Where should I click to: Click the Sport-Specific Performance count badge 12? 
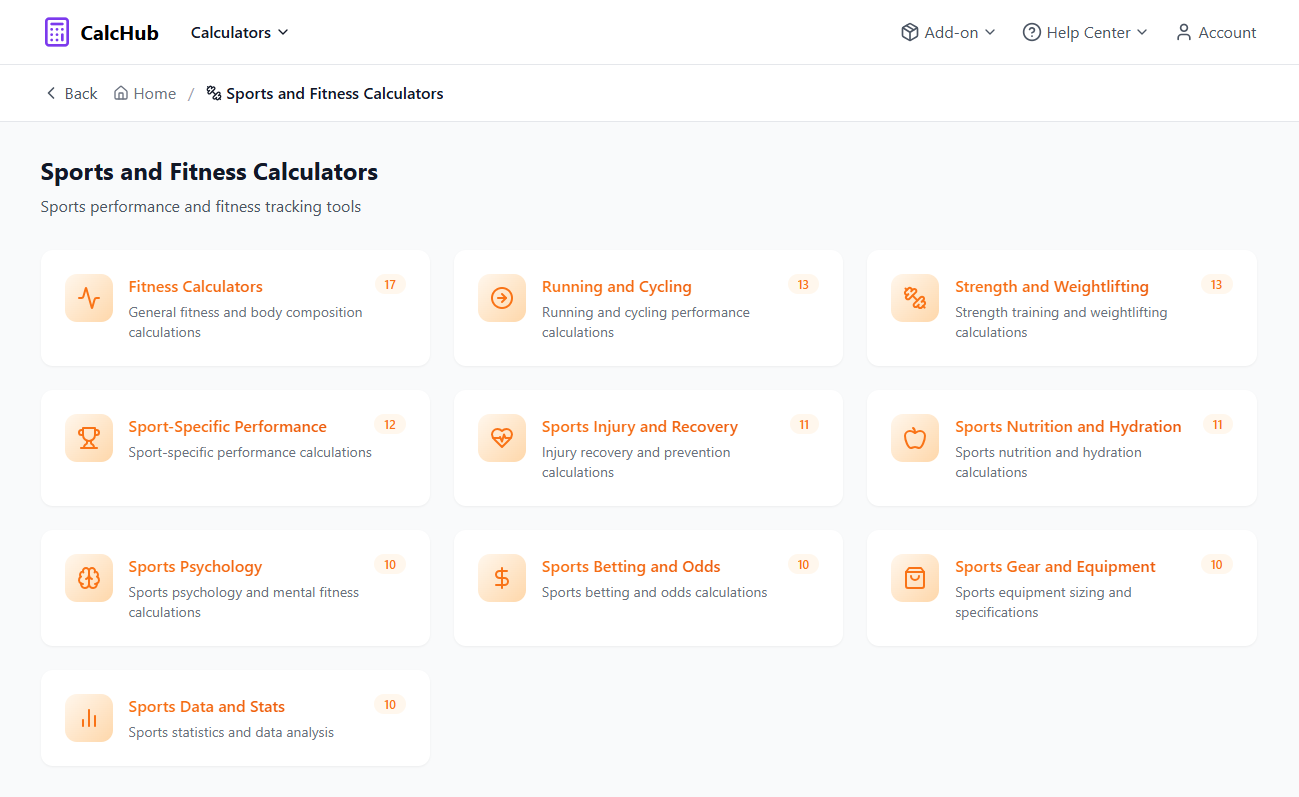coord(390,425)
